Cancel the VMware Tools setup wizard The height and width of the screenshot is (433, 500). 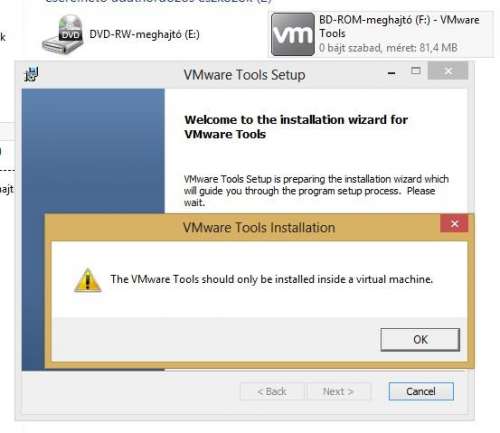[421, 391]
